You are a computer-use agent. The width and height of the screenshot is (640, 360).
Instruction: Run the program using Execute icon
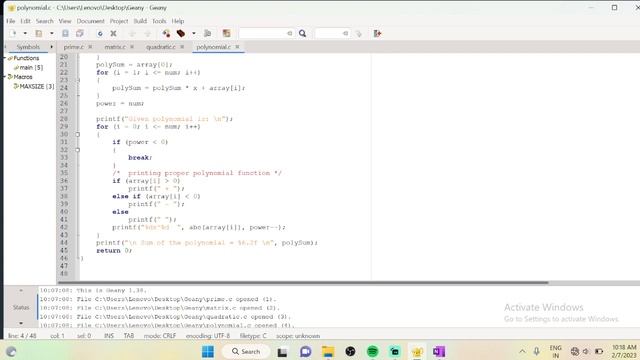pos(208,33)
